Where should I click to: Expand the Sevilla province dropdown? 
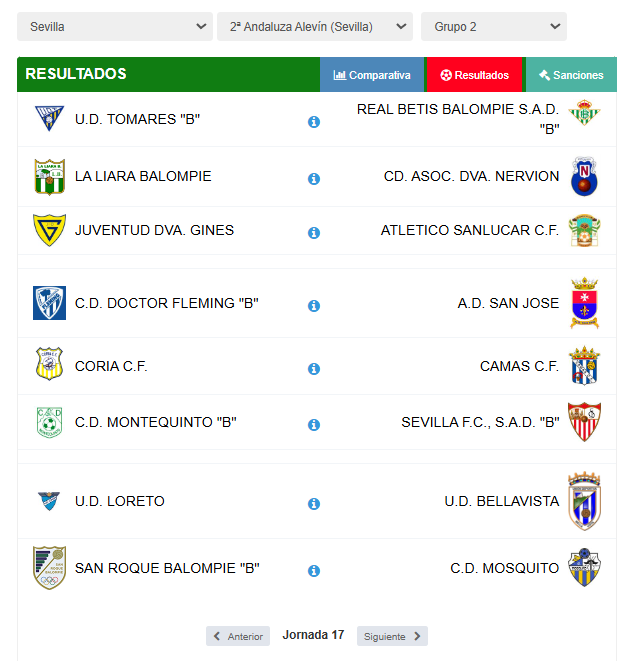click(115, 27)
